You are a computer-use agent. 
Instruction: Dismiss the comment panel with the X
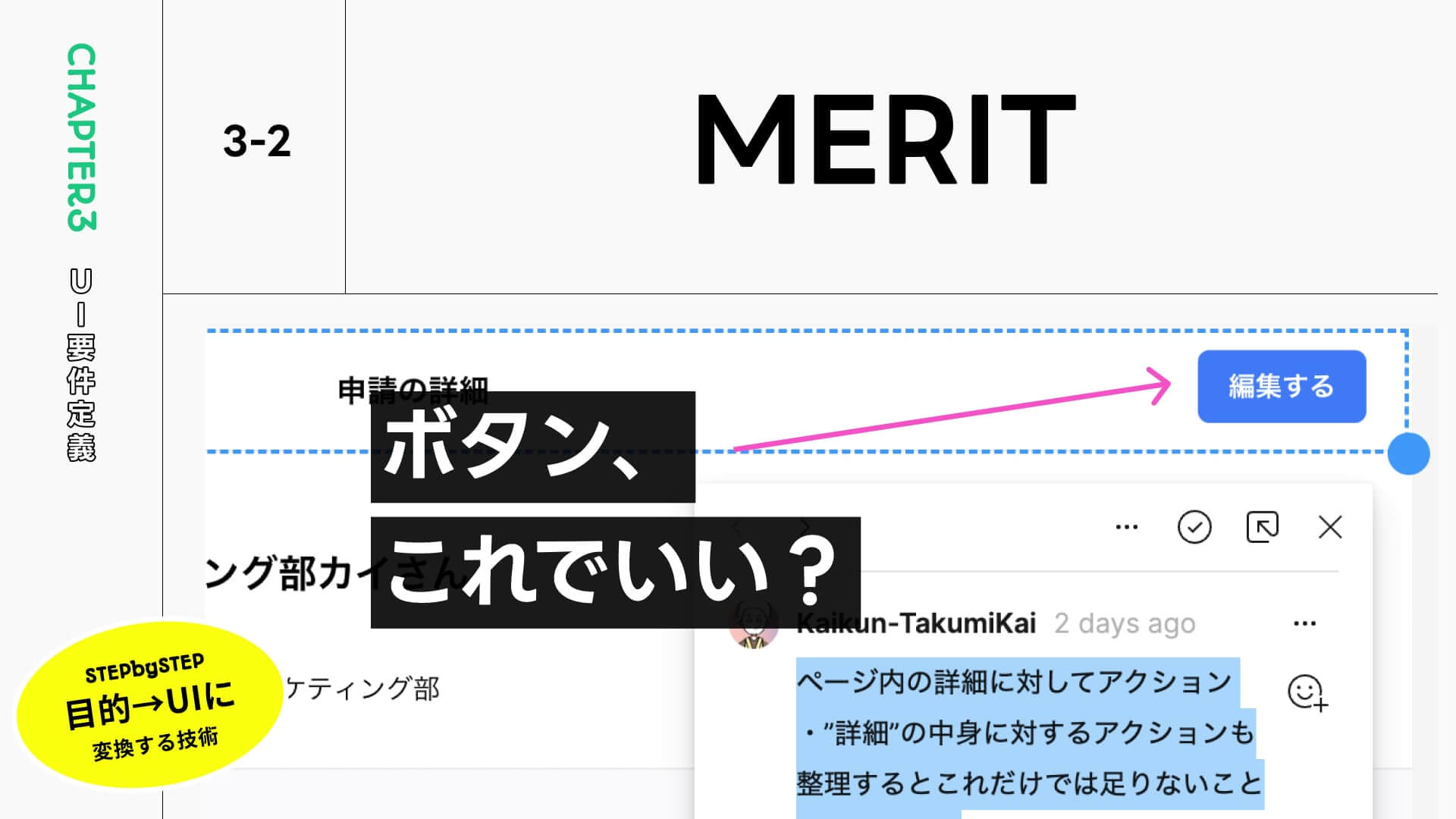(x=1331, y=526)
